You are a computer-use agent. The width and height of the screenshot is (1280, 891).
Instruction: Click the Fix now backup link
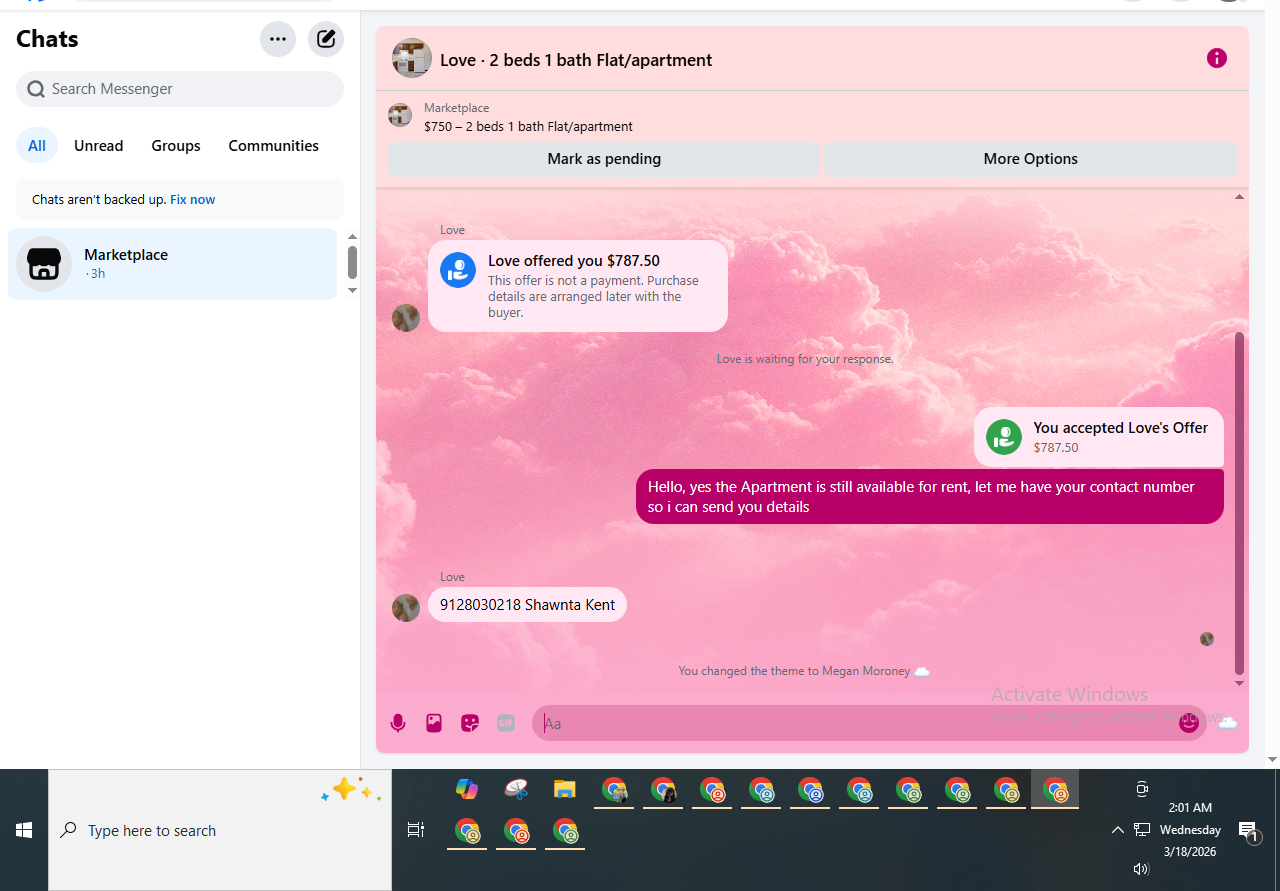pos(193,200)
